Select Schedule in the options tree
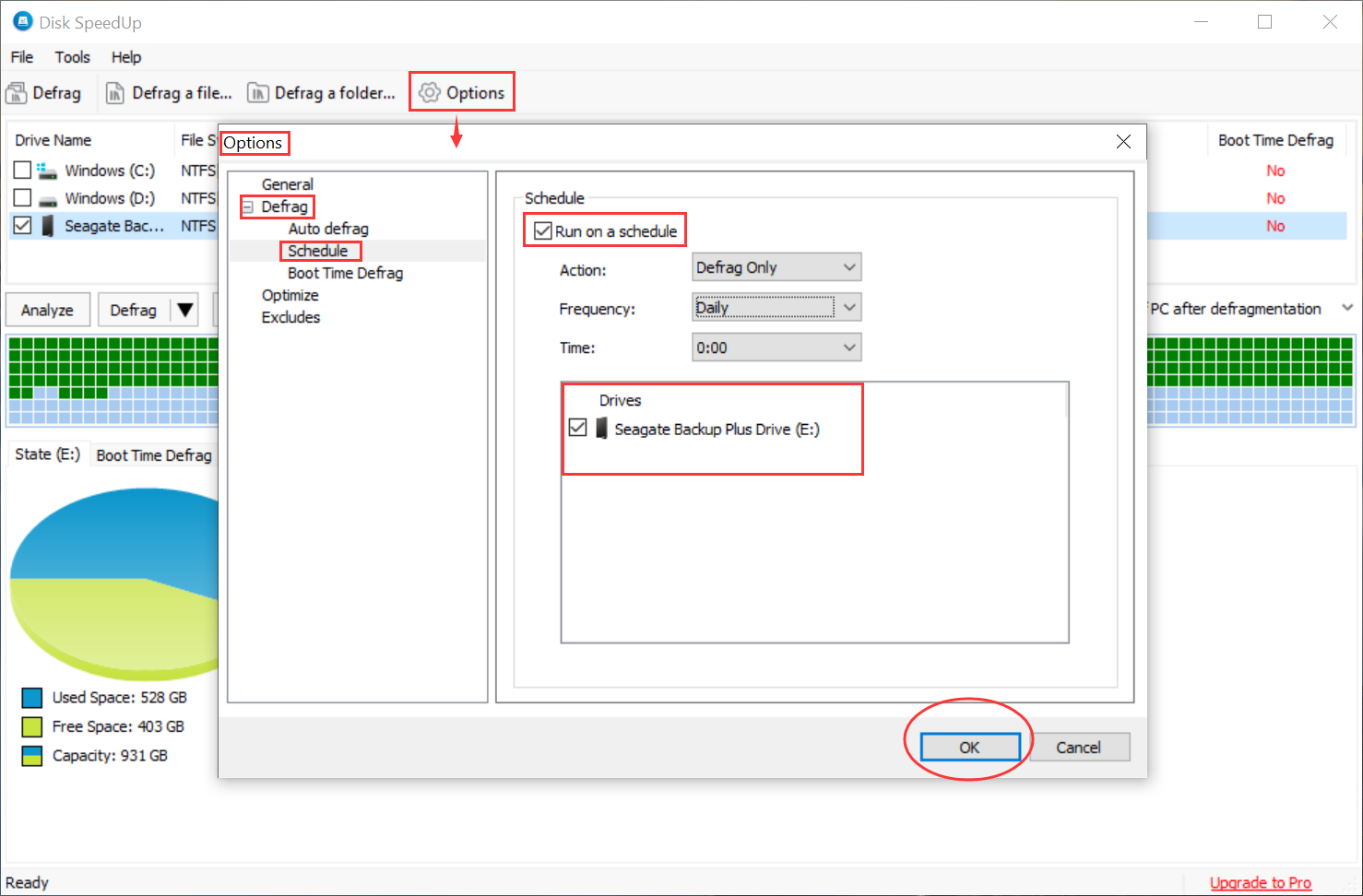The width and height of the screenshot is (1363, 896). [319, 250]
